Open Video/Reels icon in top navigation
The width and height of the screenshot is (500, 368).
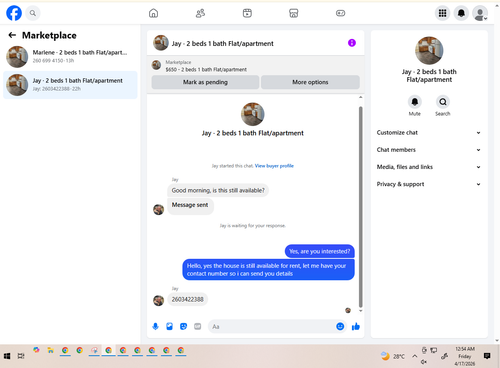pos(247,13)
